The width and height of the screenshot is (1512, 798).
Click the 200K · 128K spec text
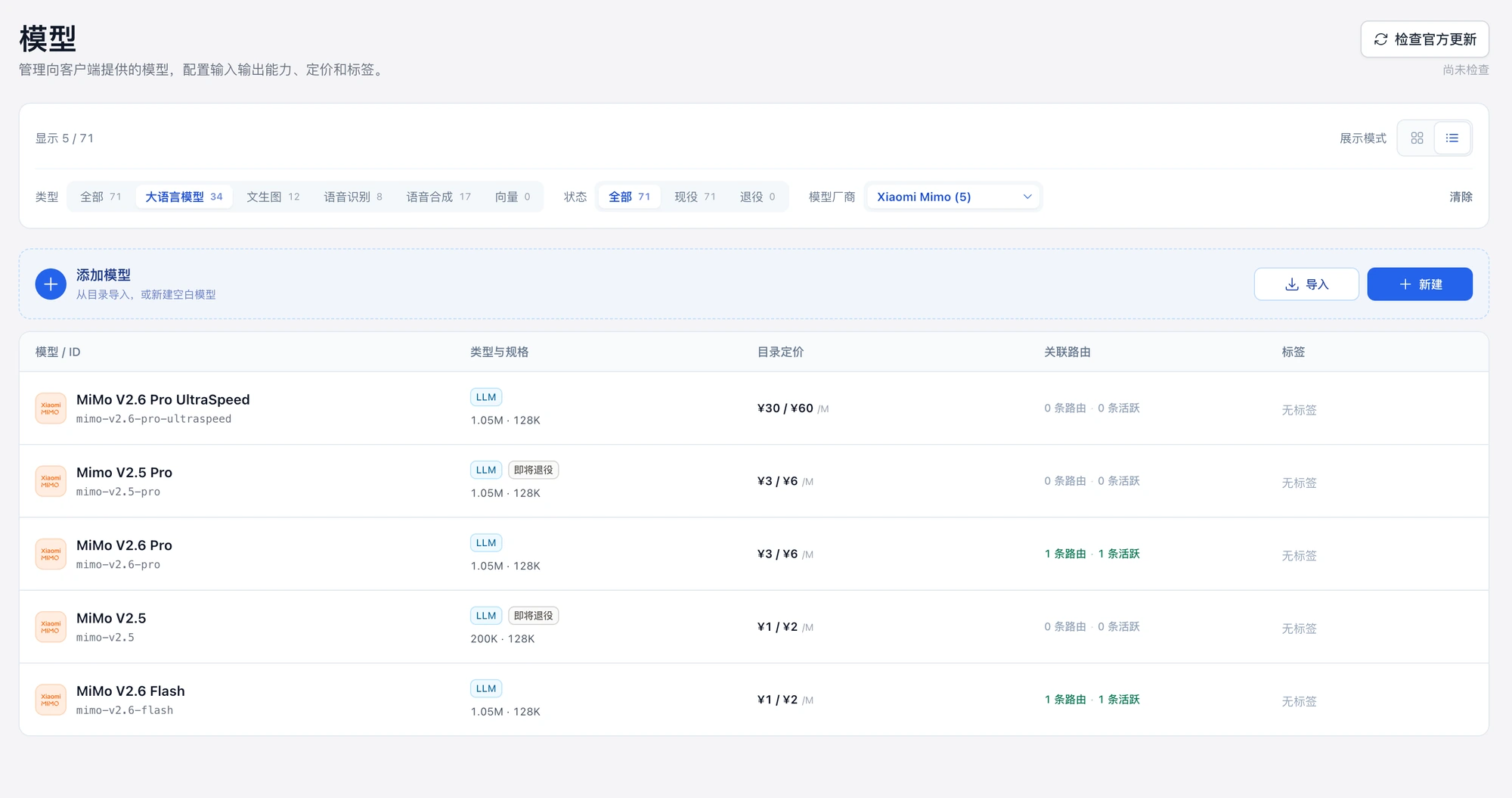pos(503,639)
